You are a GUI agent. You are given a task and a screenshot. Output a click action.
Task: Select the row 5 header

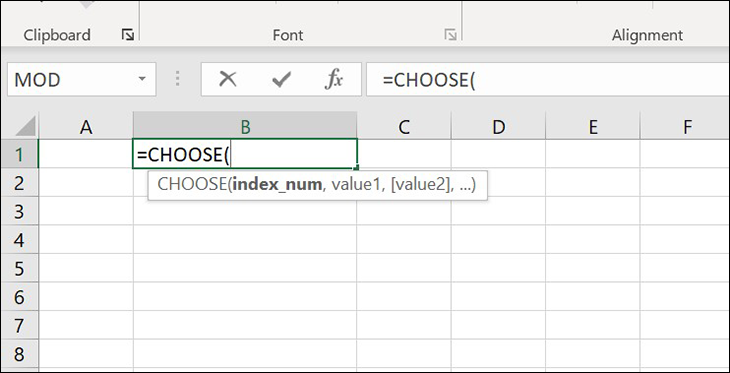[20, 268]
